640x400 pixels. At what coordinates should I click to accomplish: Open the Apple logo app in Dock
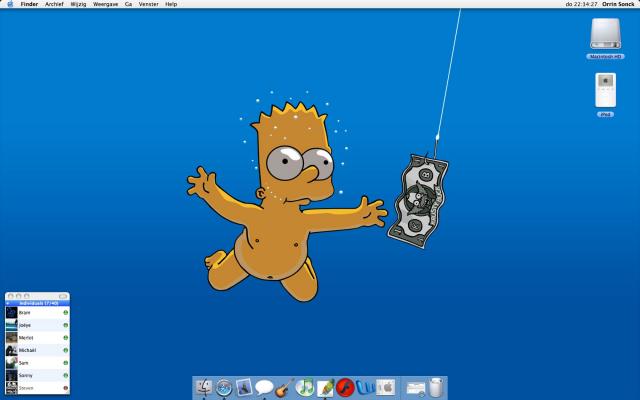pos(385,387)
